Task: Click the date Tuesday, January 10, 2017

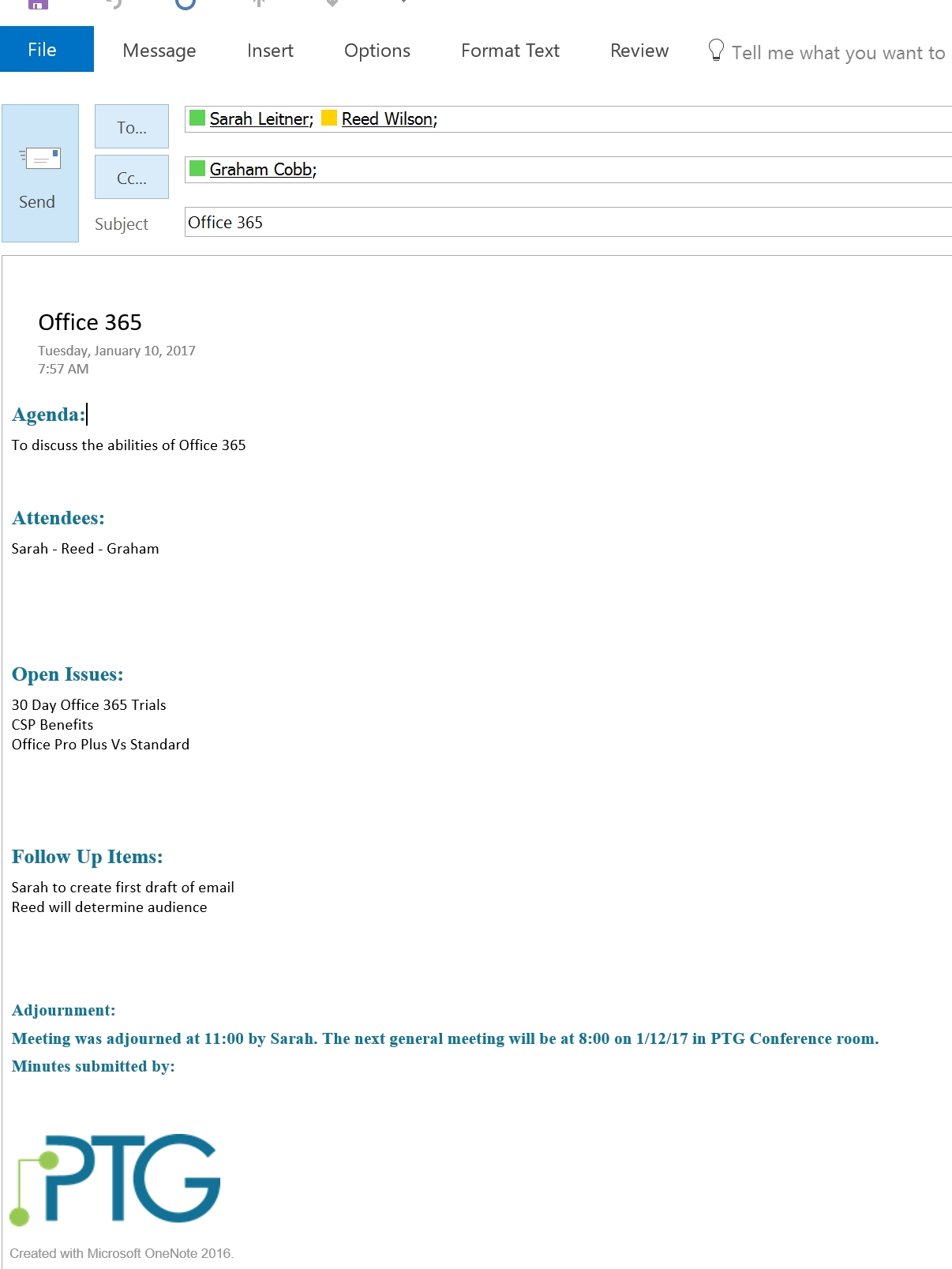Action: pyautogui.click(x=117, y=351)
